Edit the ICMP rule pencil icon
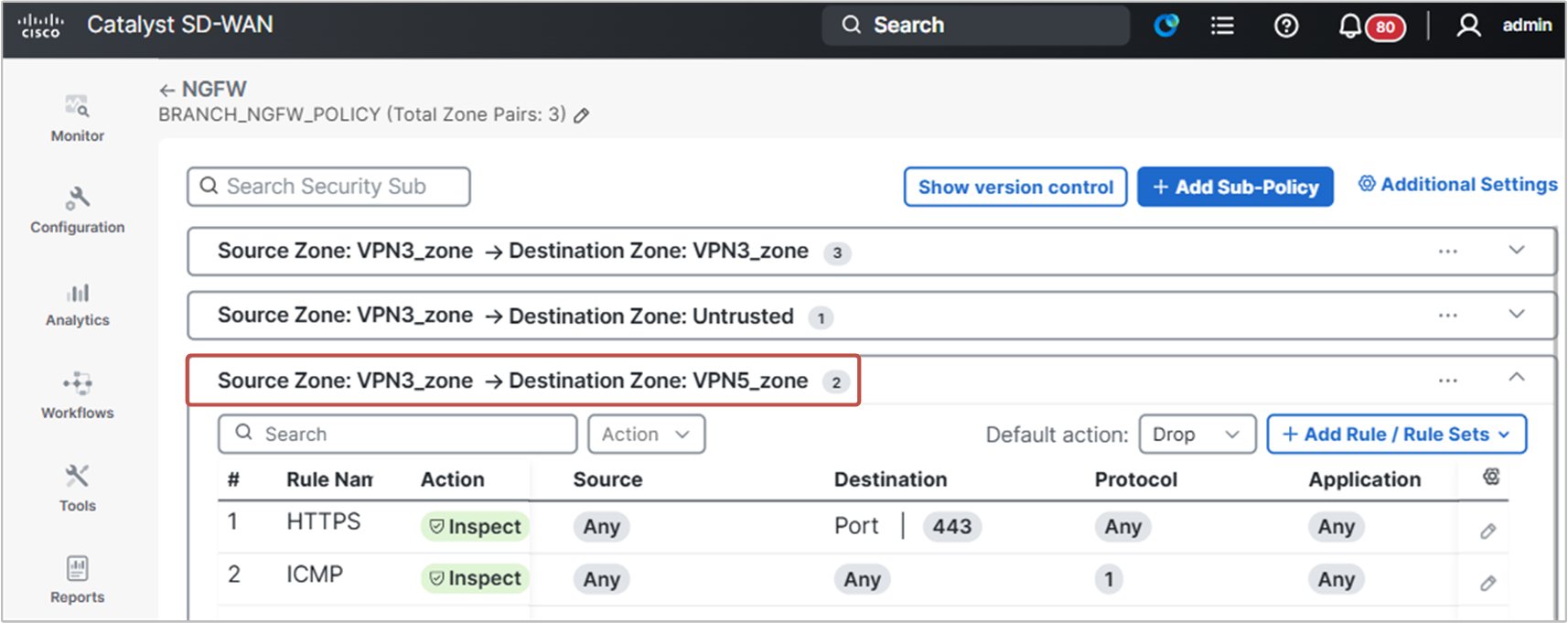 (1488, 583)
